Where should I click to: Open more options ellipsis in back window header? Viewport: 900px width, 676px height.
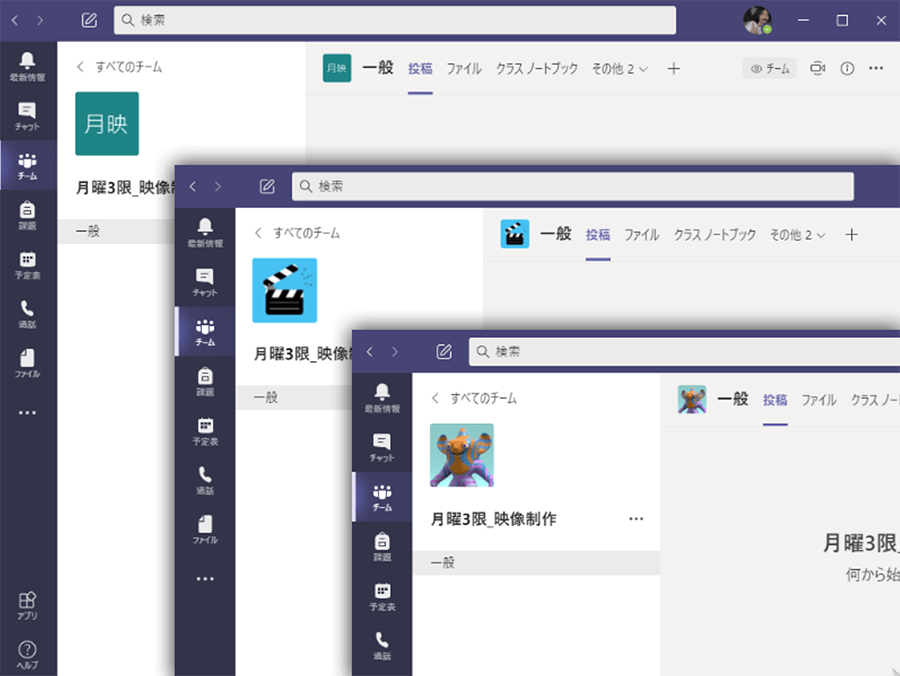tap(876, 68)
